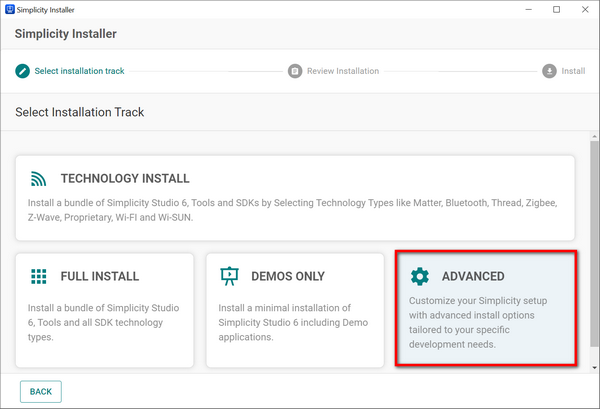Go to Install step label

[x=573, y=71]
